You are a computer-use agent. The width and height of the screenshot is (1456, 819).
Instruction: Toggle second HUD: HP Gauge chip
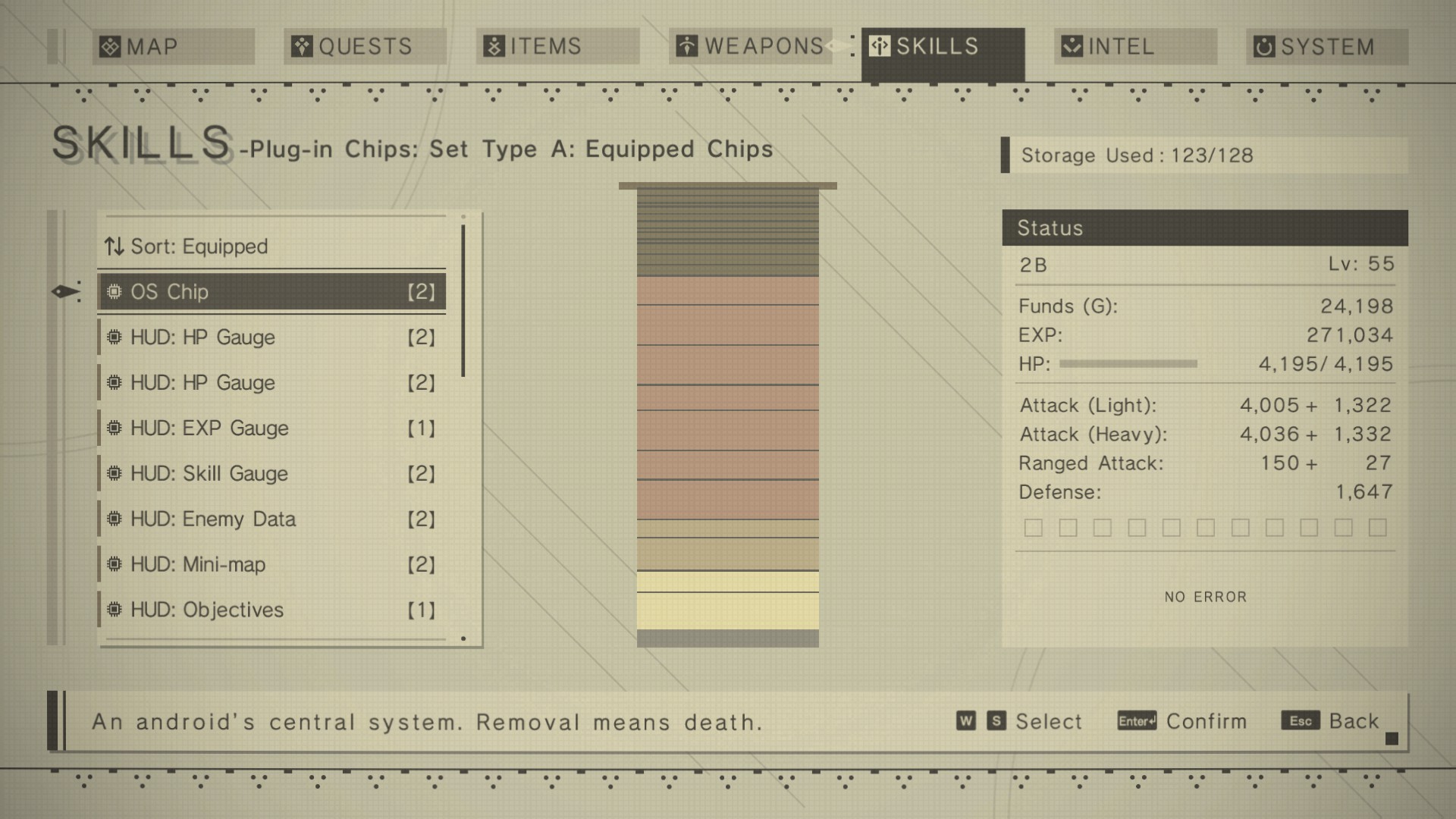point(270,381)
